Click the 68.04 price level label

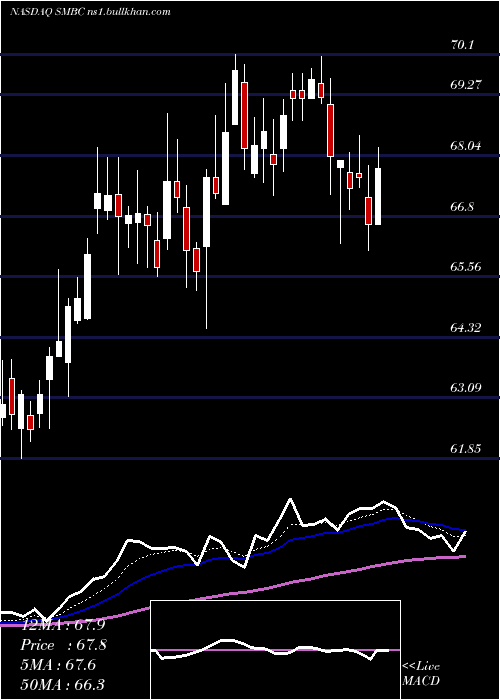click(466, 146)
